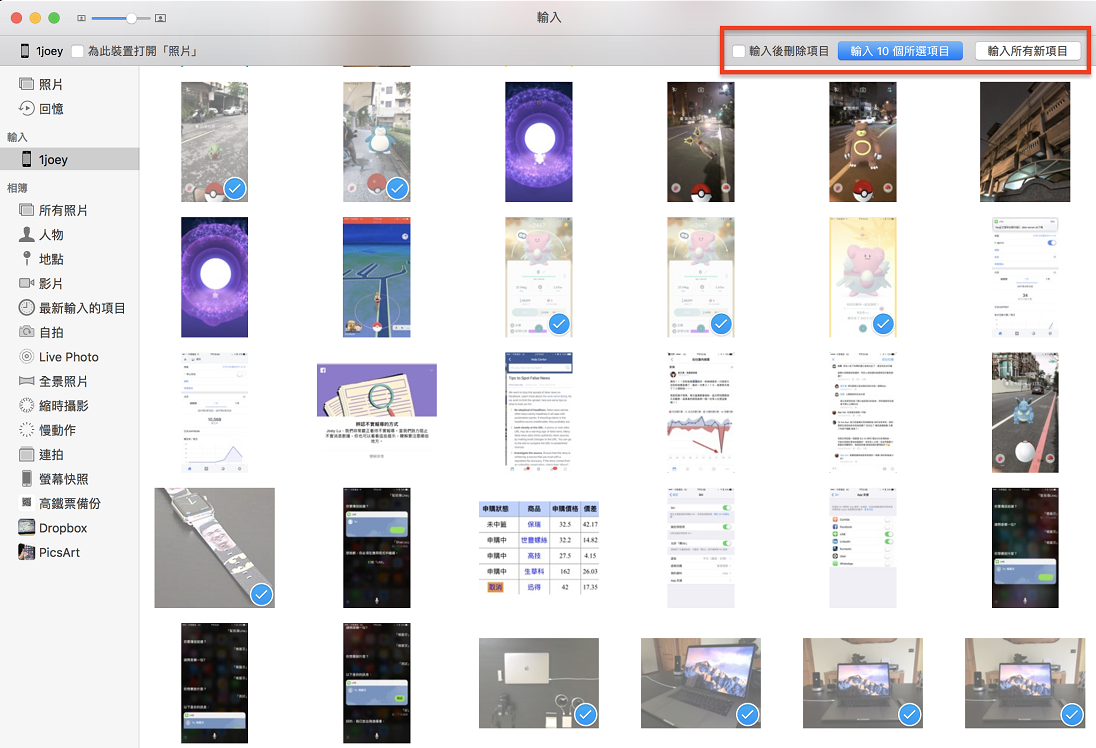Viewport: 1096px width, 748px height.
Task: Select the Live Photo album
Action: pos(57,356)
